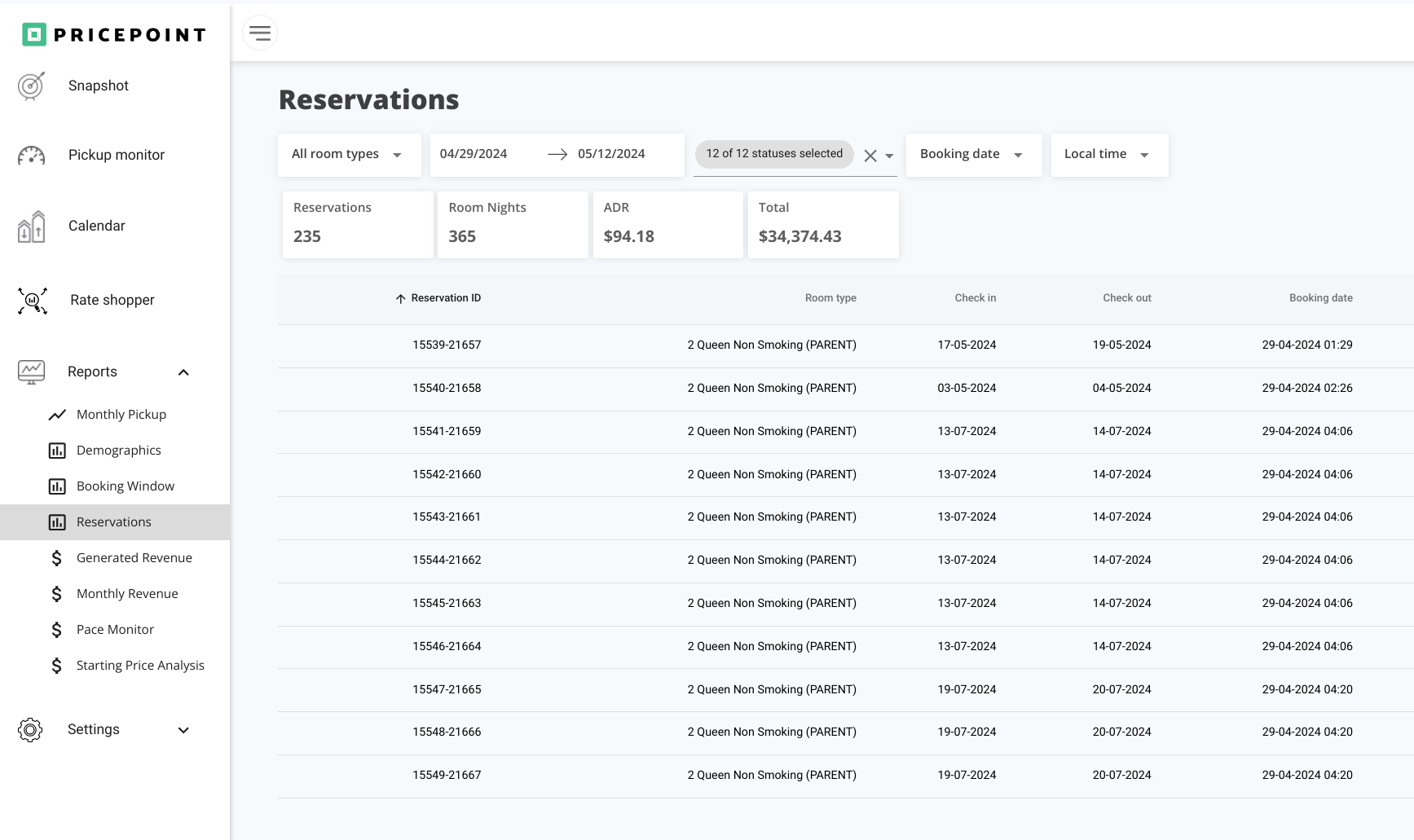Click the Rate shopper icon
Viewport: 1414px width, 840px height.
point(33,301)
